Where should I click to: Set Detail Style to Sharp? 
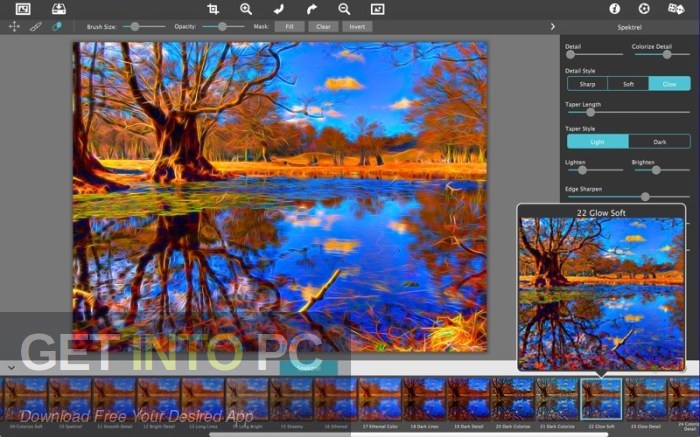coord(587,84)
